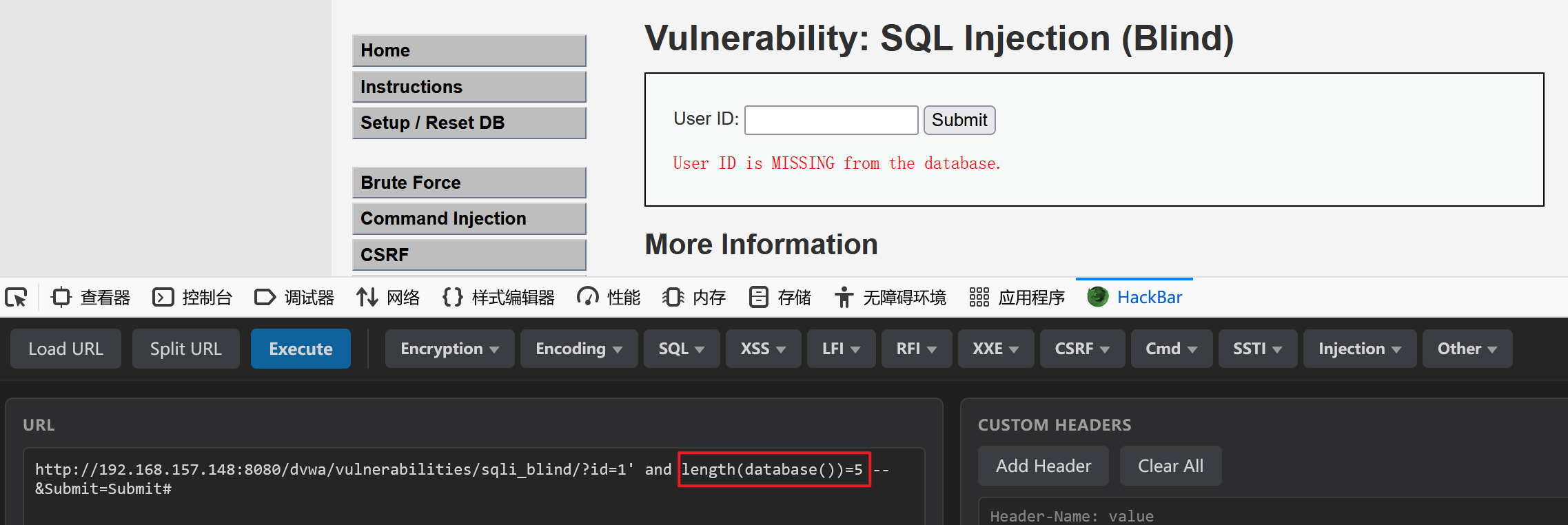
Task: Open the 内存 devtools tab
Action: click(695, 298)
